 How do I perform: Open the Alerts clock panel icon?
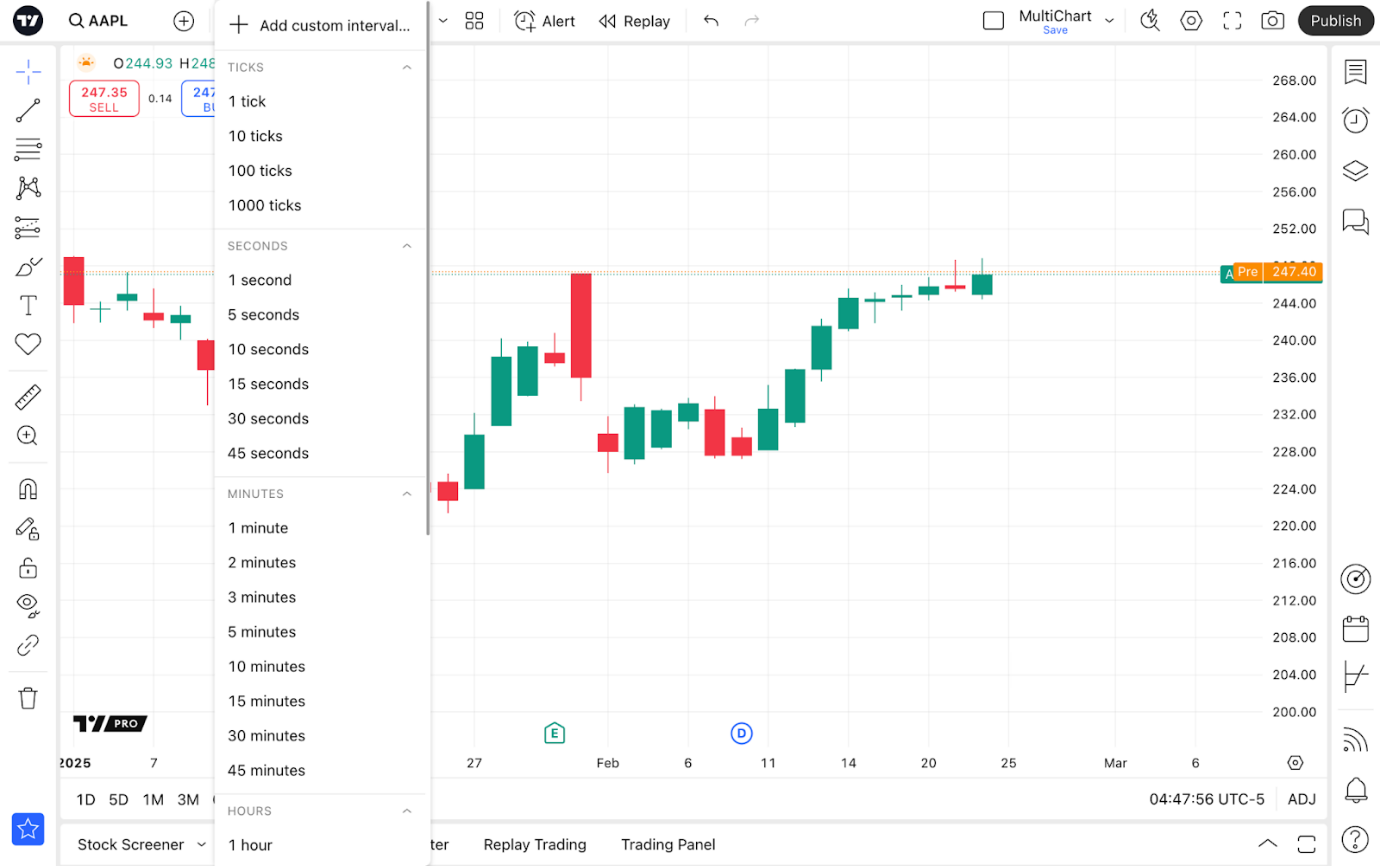1355,120
